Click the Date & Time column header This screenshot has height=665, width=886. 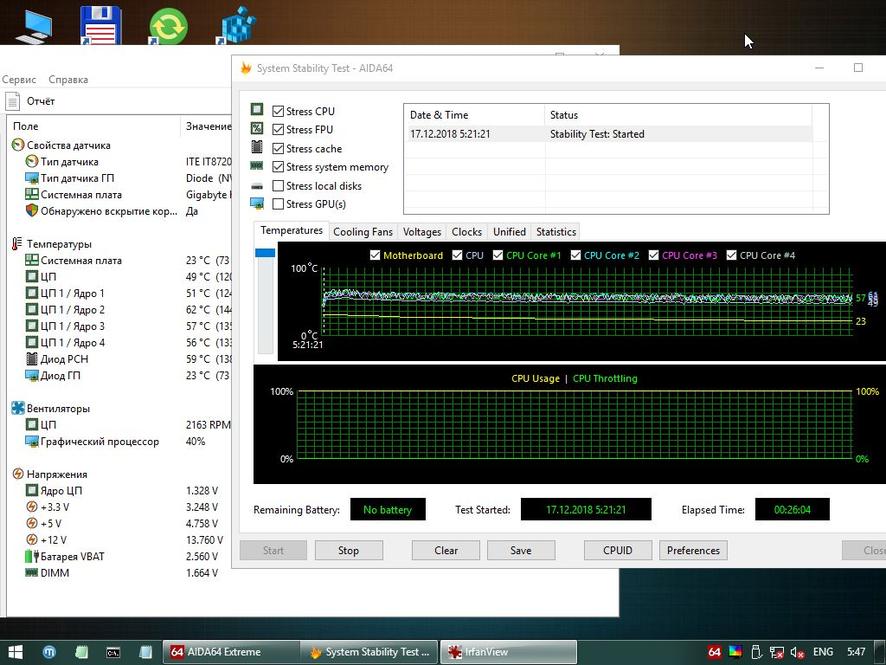pos(475,115)
